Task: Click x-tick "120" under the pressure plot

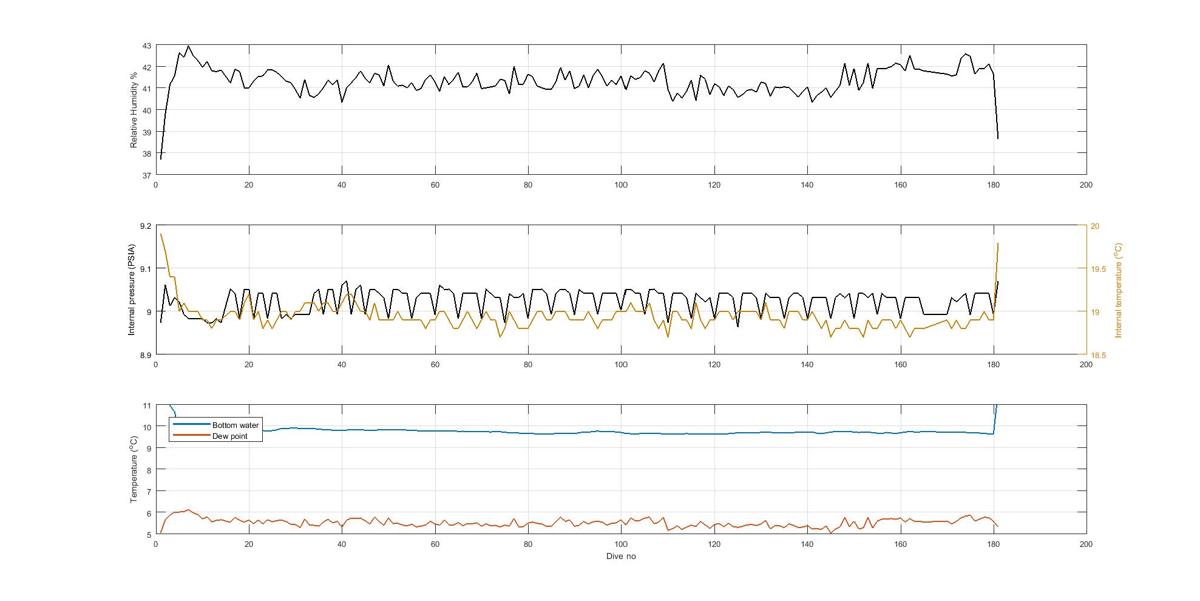Action: click(x=714, y=365)
